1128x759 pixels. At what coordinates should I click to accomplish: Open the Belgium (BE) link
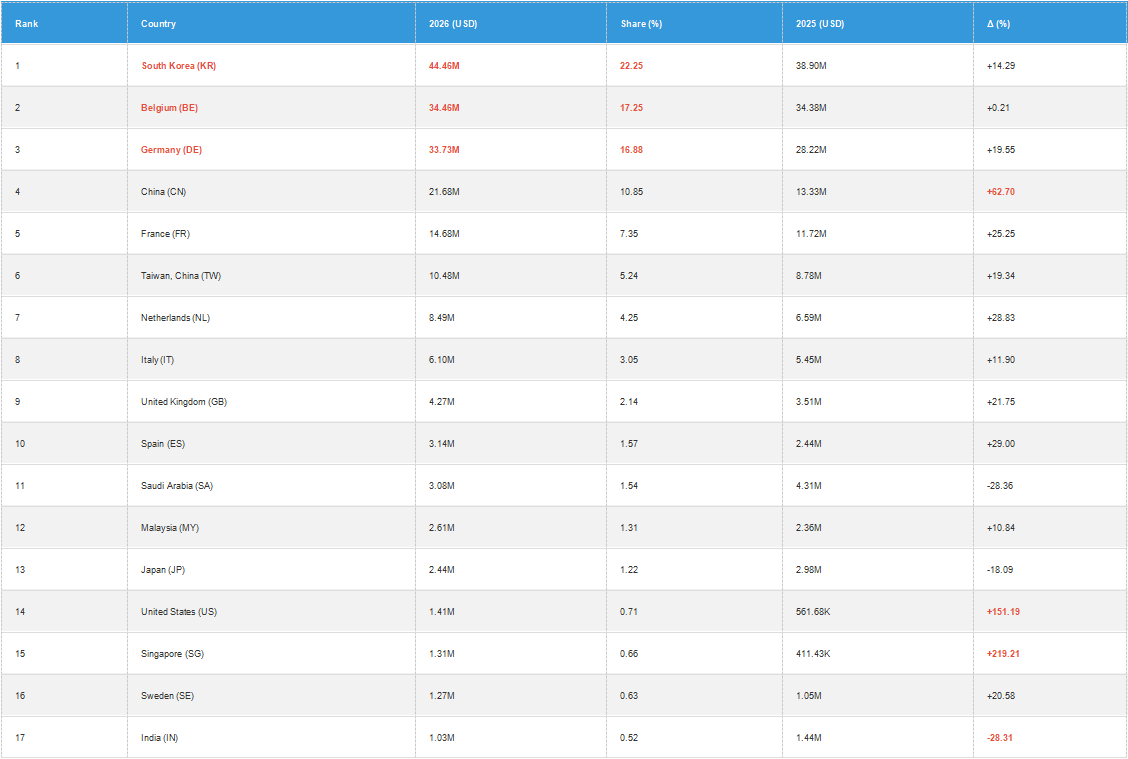(169, 108)
